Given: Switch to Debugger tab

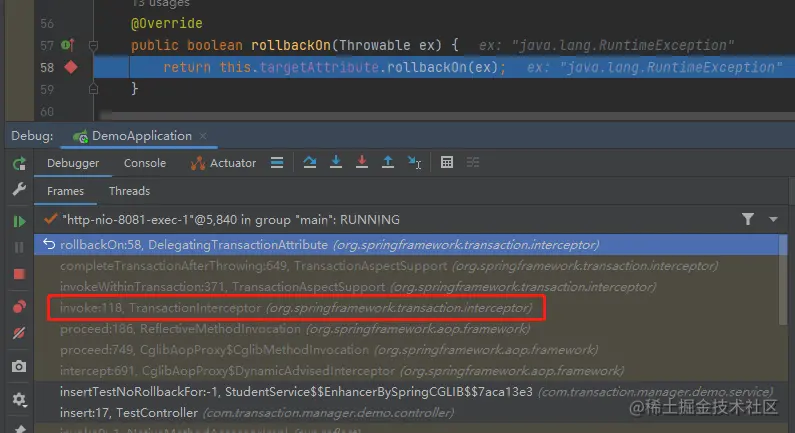Looking at the screenshot, I should click(73, 163).
